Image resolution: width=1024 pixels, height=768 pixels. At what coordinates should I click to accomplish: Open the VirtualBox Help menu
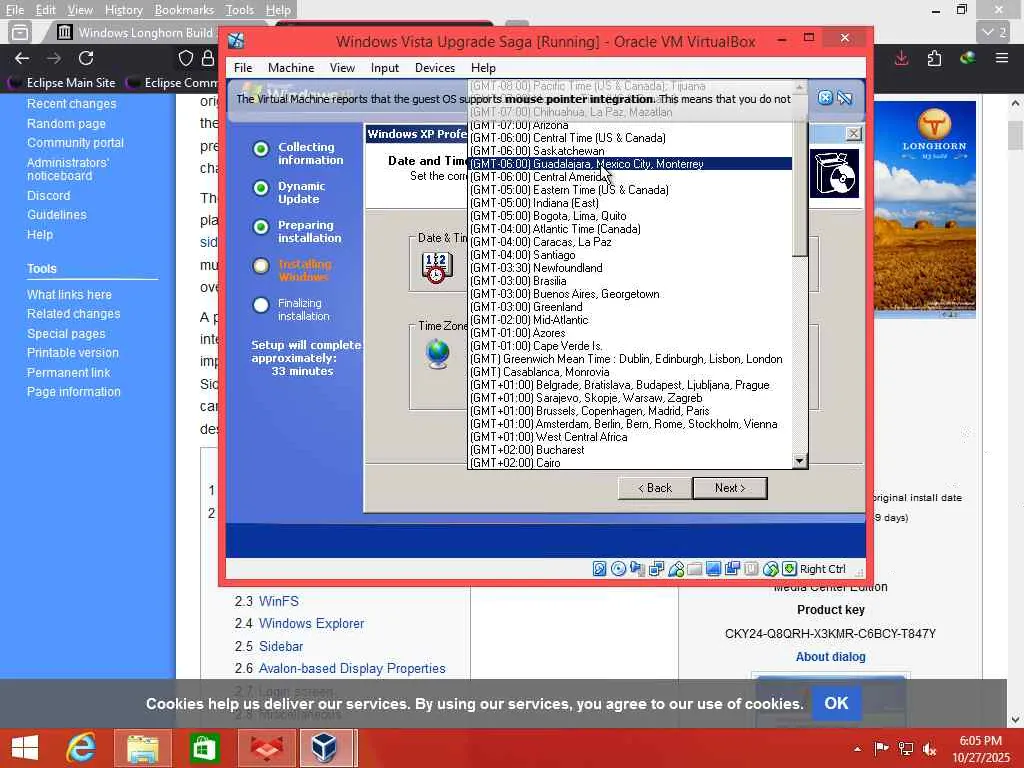[x=483, y=67]
